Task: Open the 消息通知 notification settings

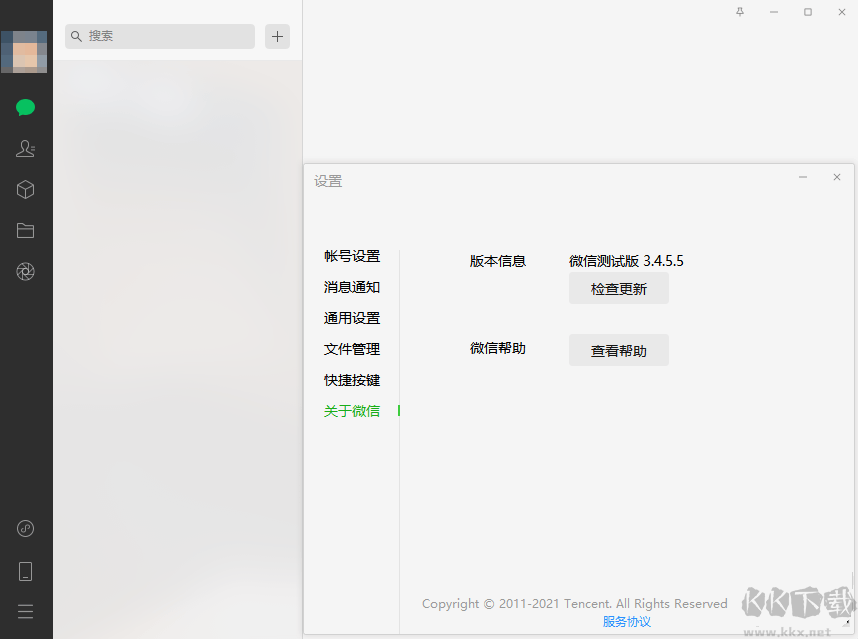Action: (351, 287)
